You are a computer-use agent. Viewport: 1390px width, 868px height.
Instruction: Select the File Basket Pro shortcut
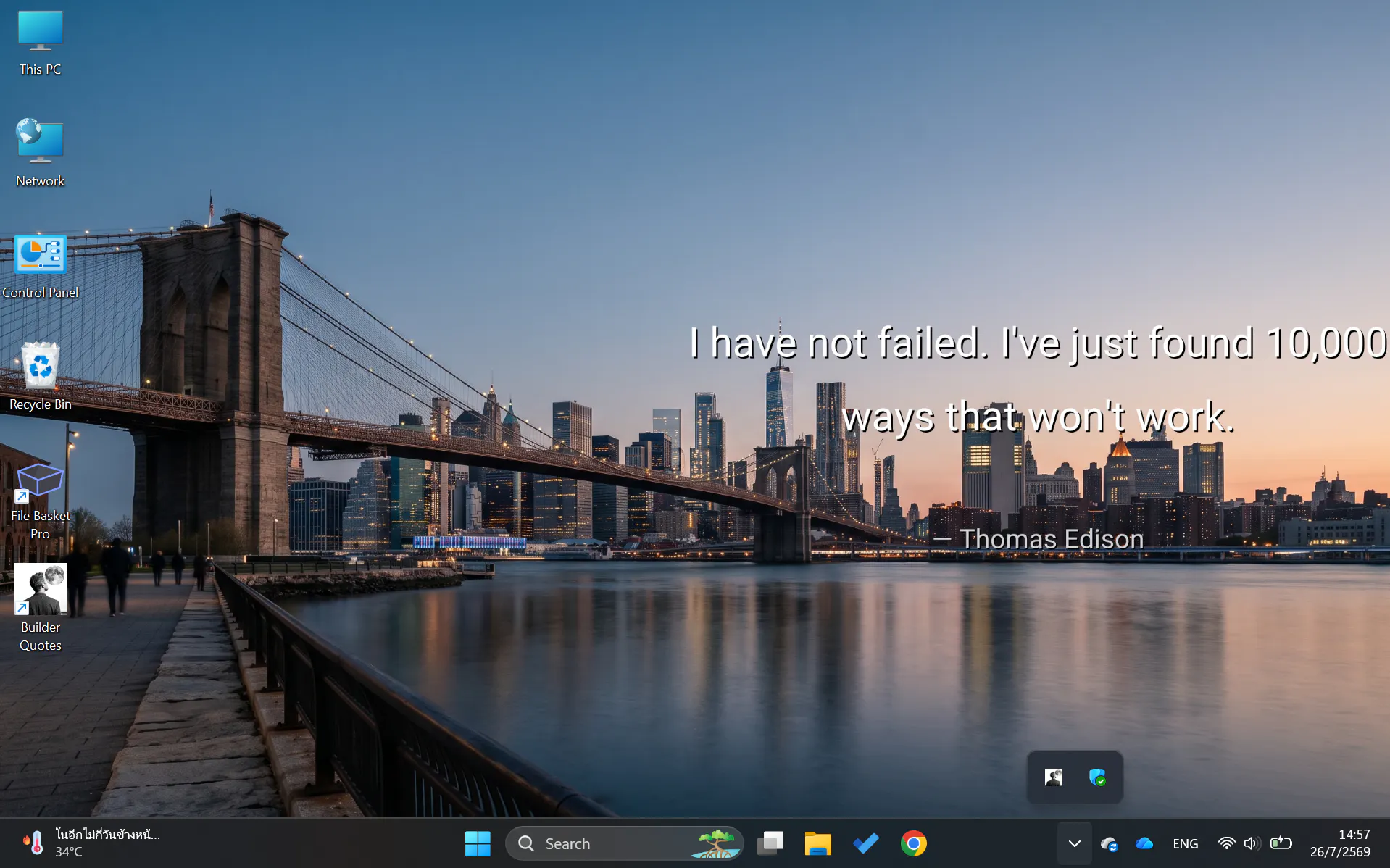click(x=41, y=501)
